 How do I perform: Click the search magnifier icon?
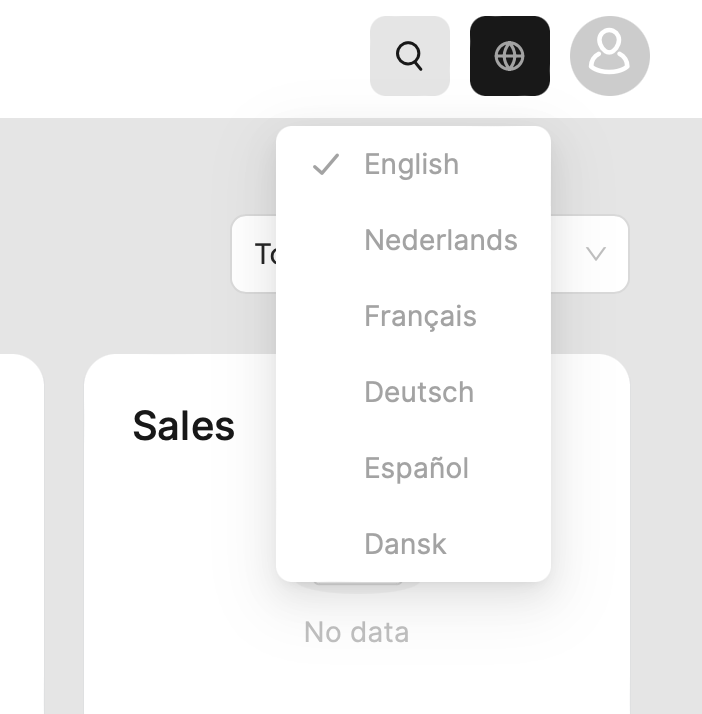409,56
